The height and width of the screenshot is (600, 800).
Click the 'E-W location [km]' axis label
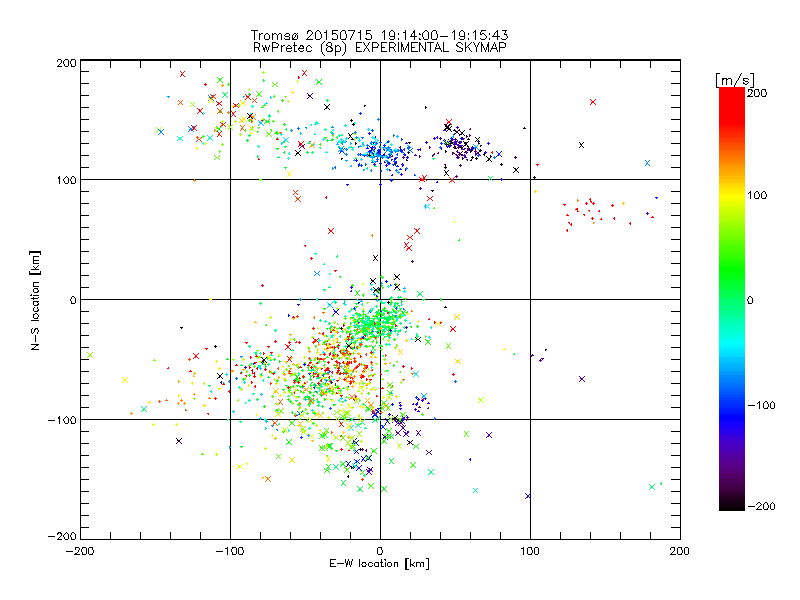tap(379, 564)
